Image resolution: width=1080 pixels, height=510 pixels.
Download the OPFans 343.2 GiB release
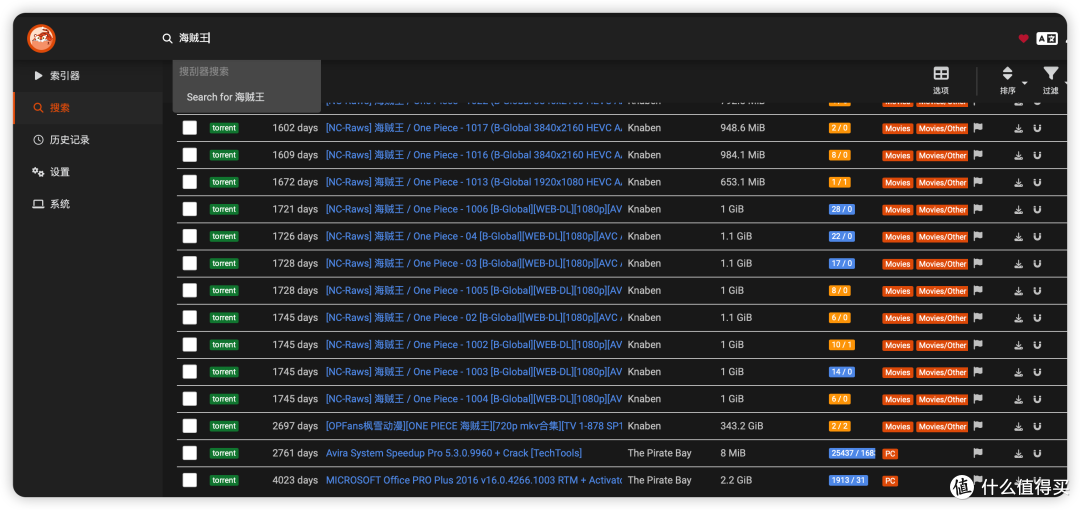click(1019, 426)
